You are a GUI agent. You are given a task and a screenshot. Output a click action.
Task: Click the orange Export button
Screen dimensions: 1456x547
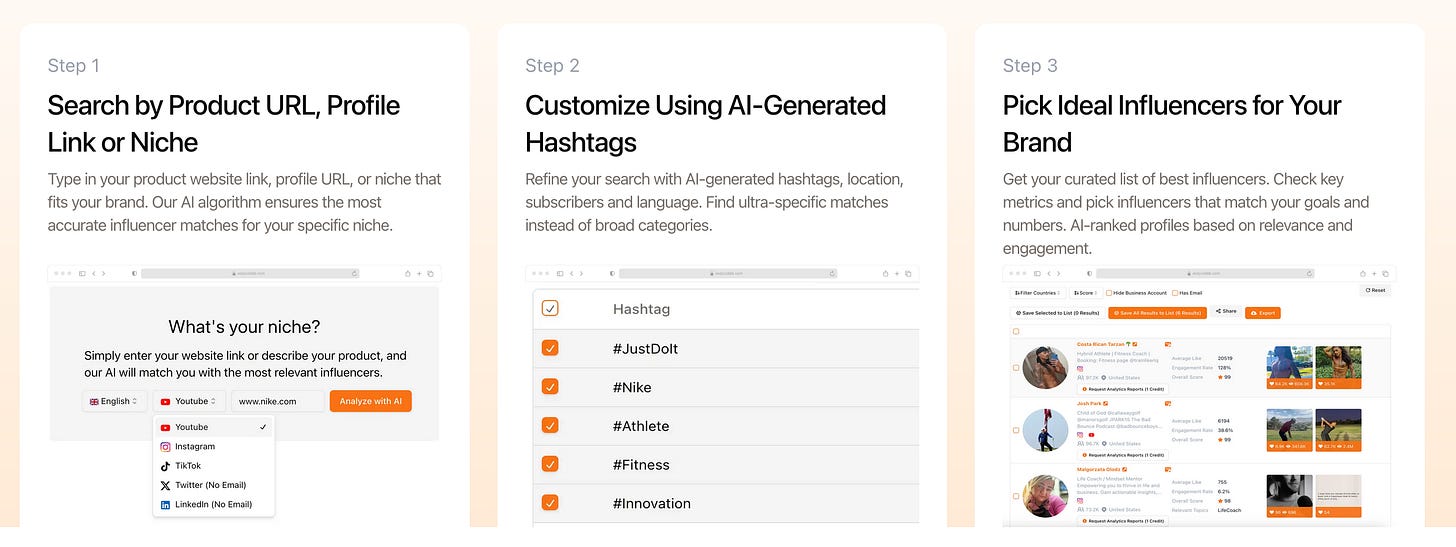click(x=1262, y=313)
